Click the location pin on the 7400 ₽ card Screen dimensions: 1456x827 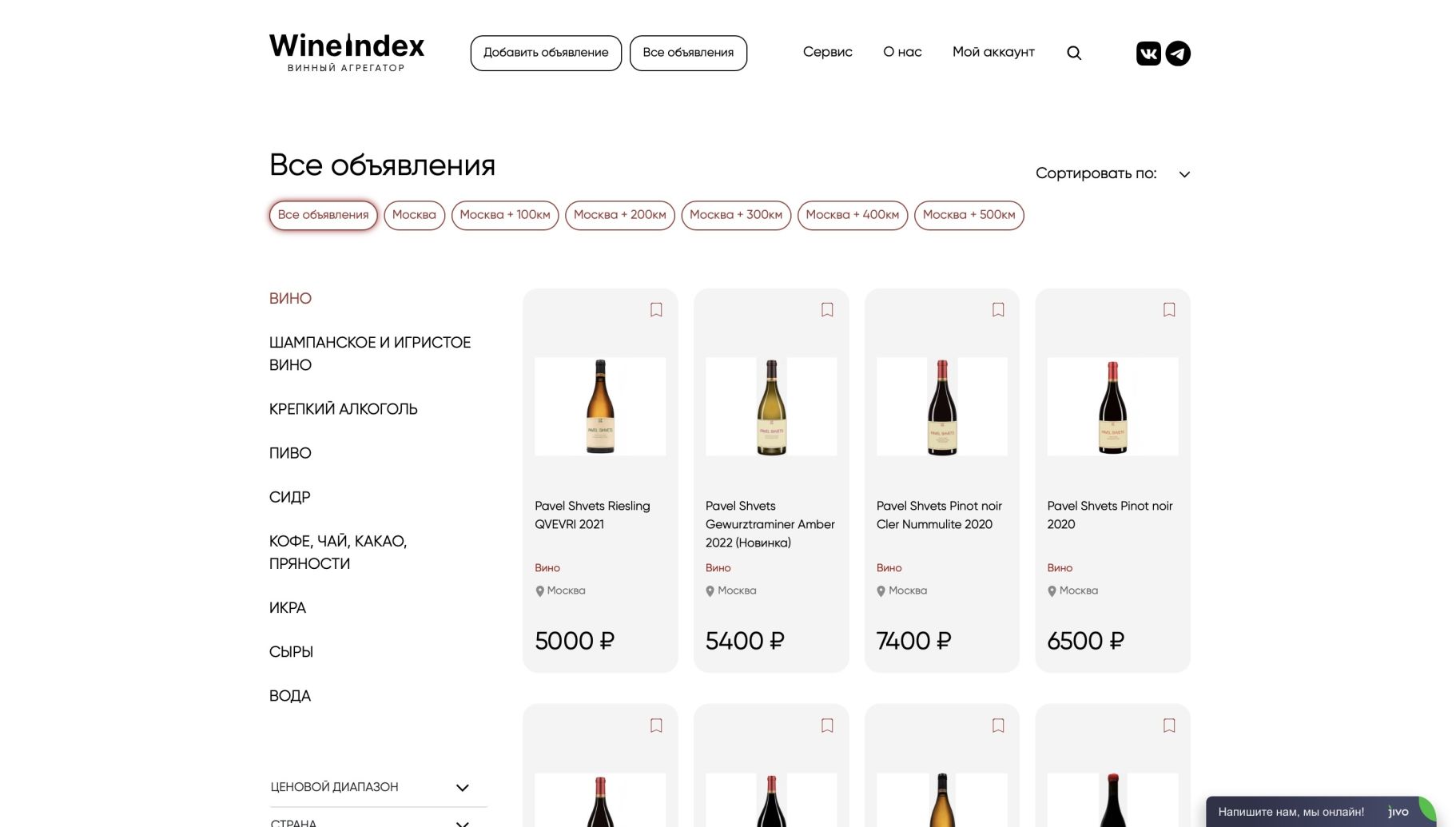(881, 591)
